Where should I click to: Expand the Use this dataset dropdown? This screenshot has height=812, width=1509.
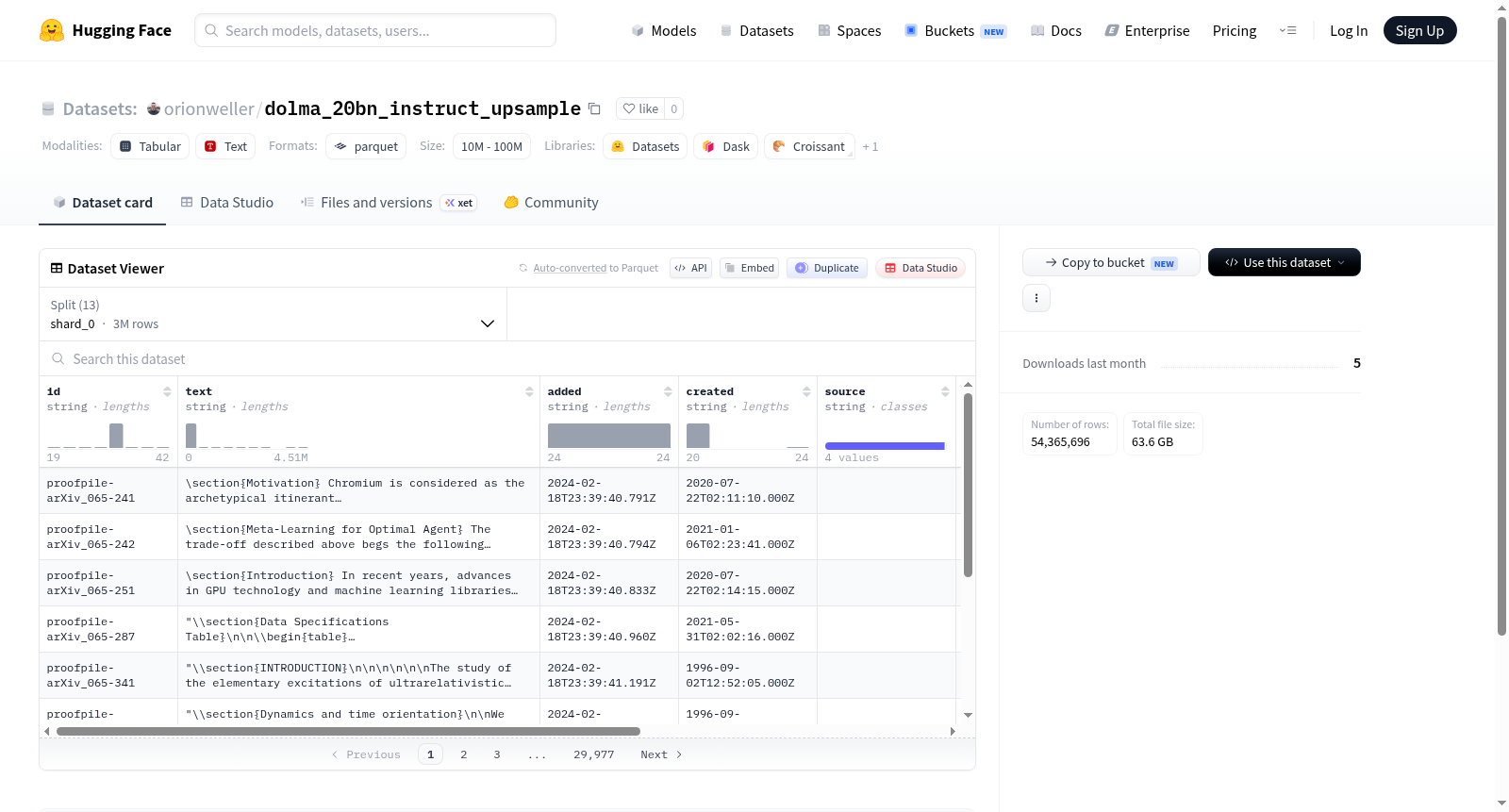(1285, 262)
